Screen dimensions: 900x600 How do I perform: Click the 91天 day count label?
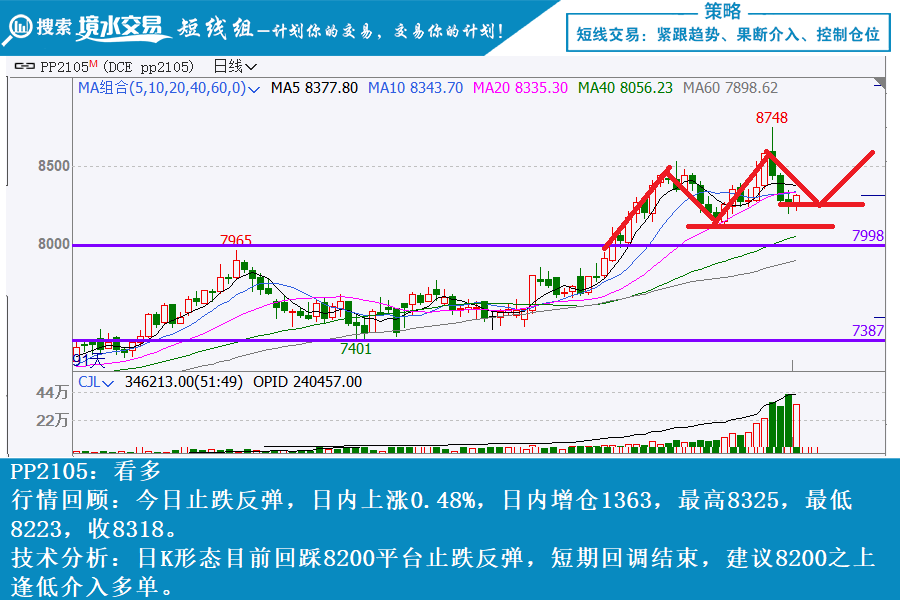coord(89,360)
